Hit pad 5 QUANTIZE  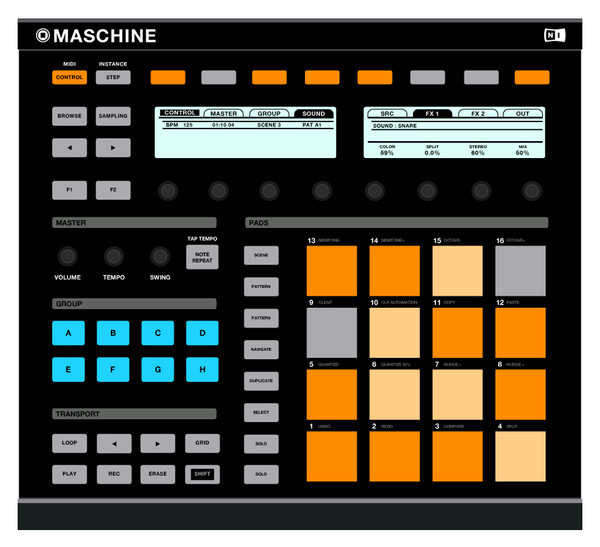coord(332,395)
